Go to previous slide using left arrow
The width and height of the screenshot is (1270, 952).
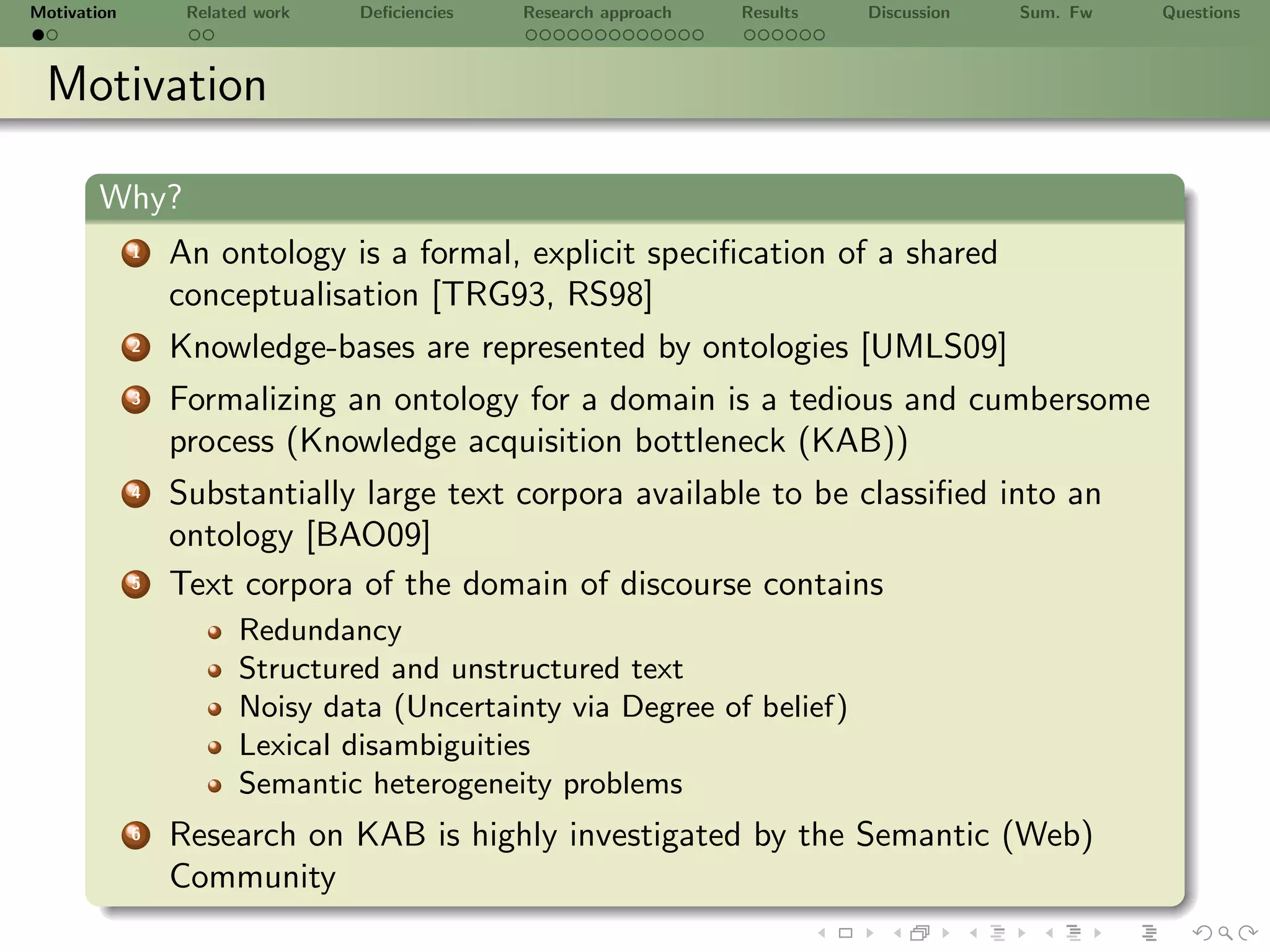click(822, 933)
